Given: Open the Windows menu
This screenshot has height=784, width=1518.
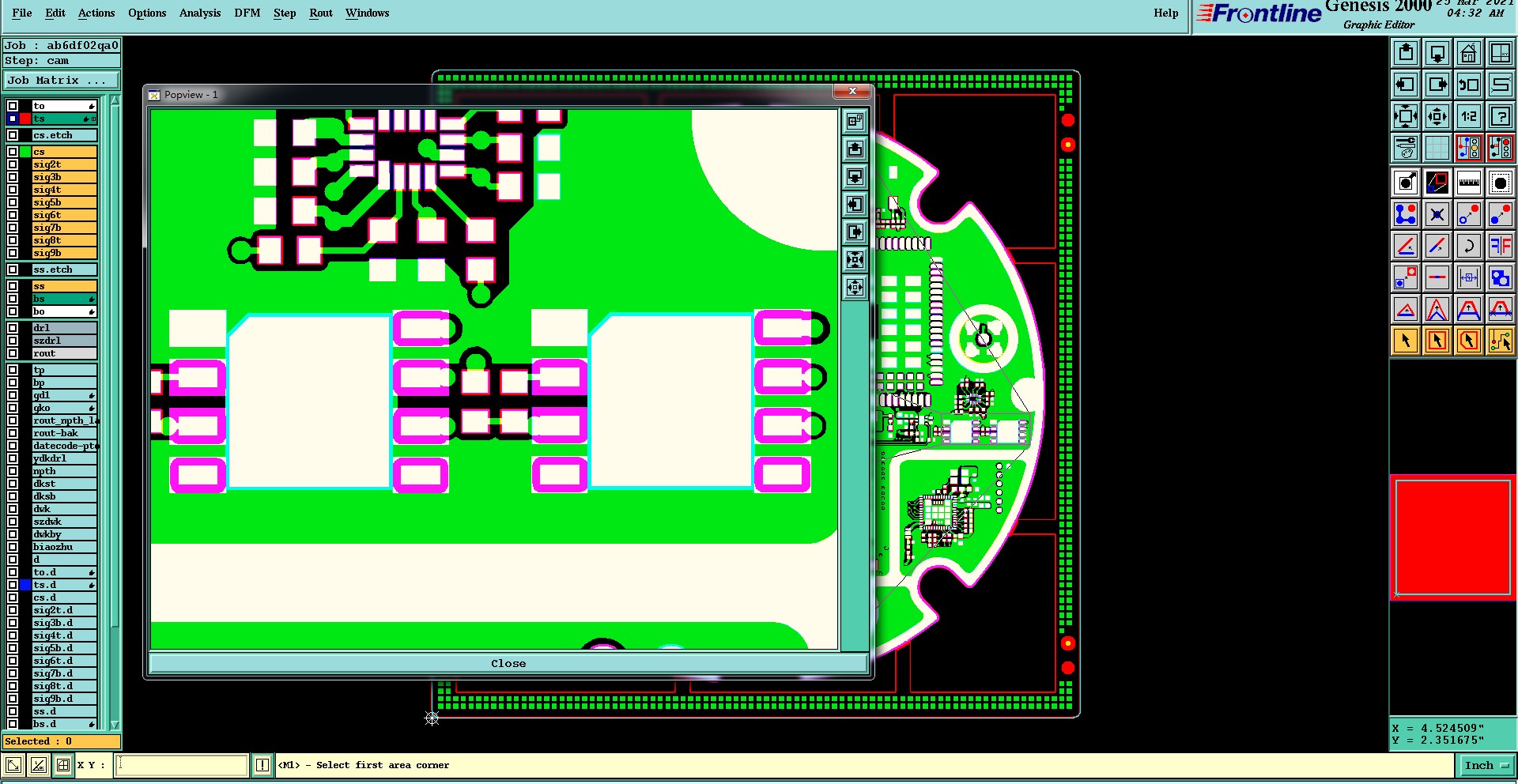Looking at the screenshot, I should [x=368, y=13].
